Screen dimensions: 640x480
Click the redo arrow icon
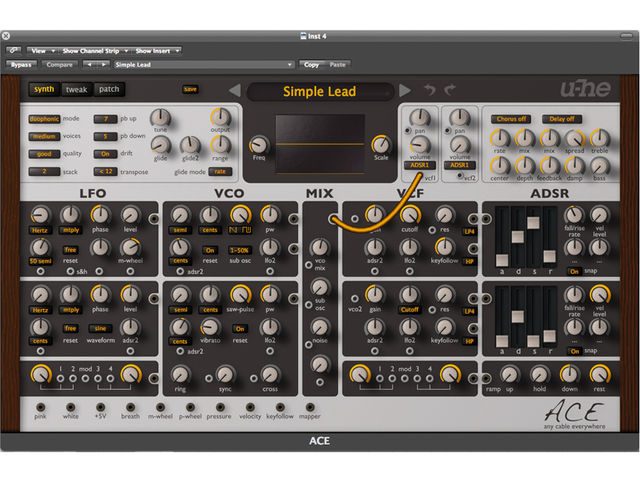coord(450,89)
